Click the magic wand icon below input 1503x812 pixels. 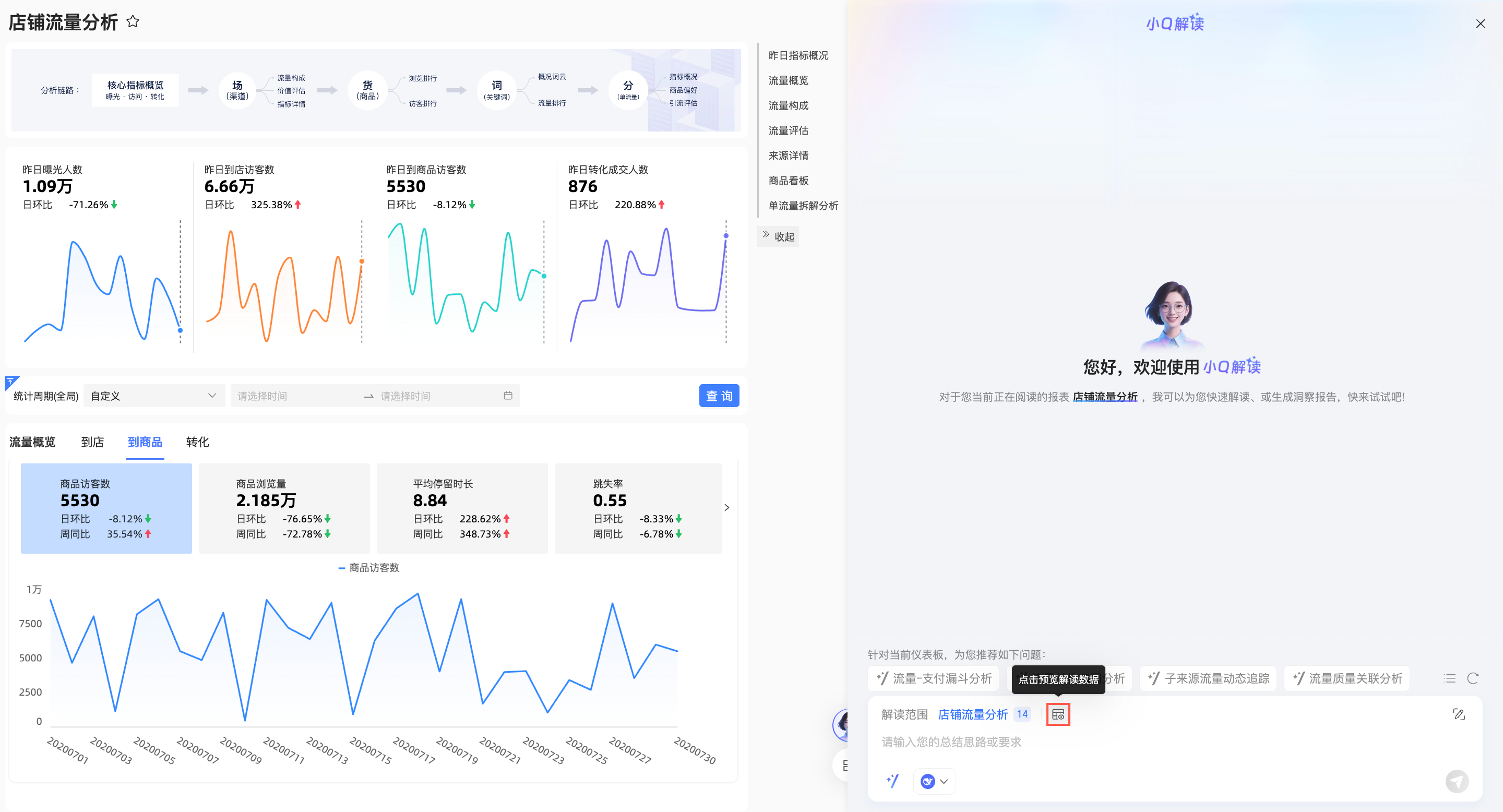tap(893, 781)
